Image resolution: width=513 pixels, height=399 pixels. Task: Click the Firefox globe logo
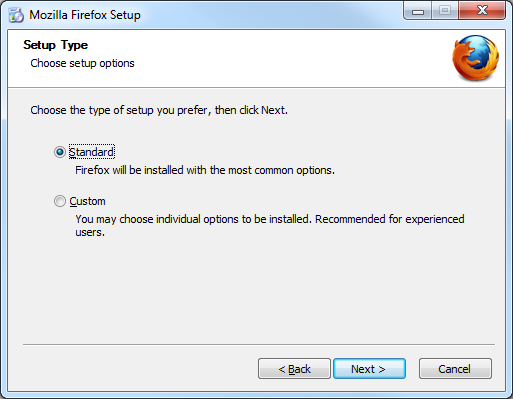(x=475, y=58)
